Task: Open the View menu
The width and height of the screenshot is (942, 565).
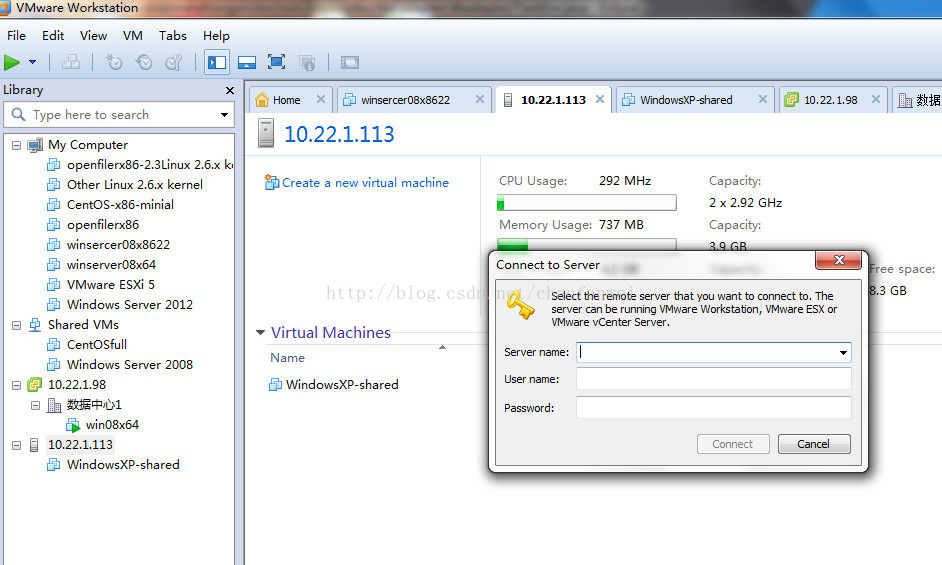Action: 93,35
